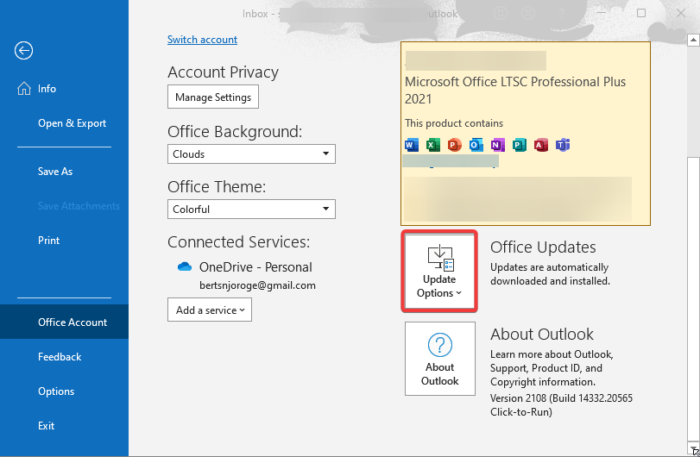Click the Excel app icon

pyautogui.click(x=433, y=145)
